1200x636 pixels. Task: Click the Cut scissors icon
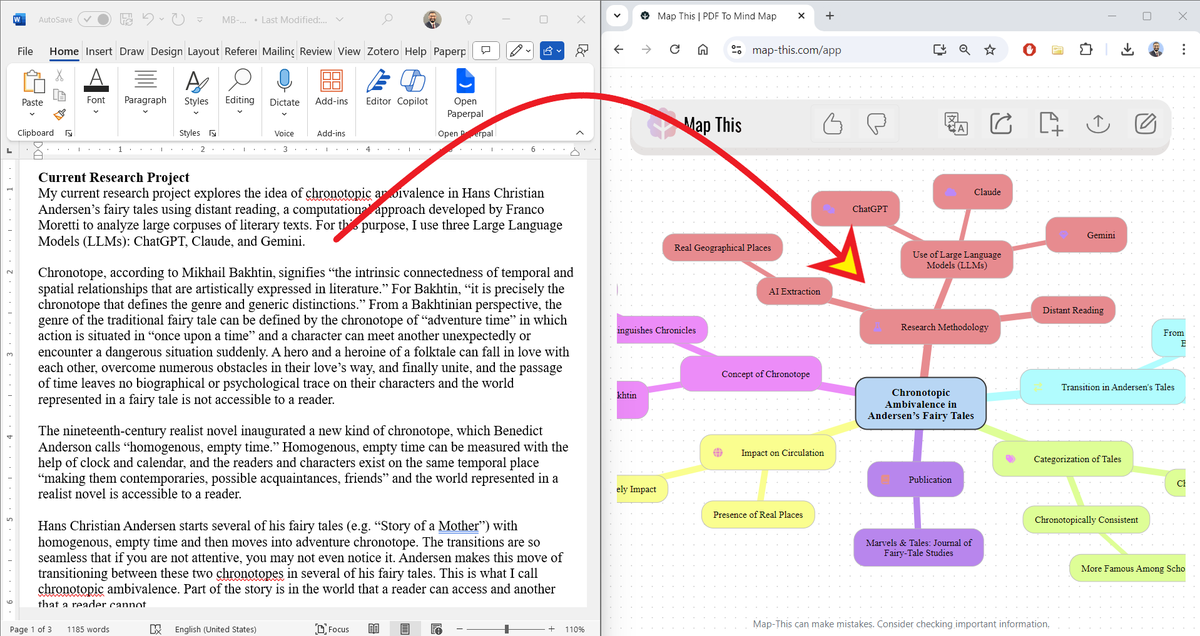pos(59,75)
